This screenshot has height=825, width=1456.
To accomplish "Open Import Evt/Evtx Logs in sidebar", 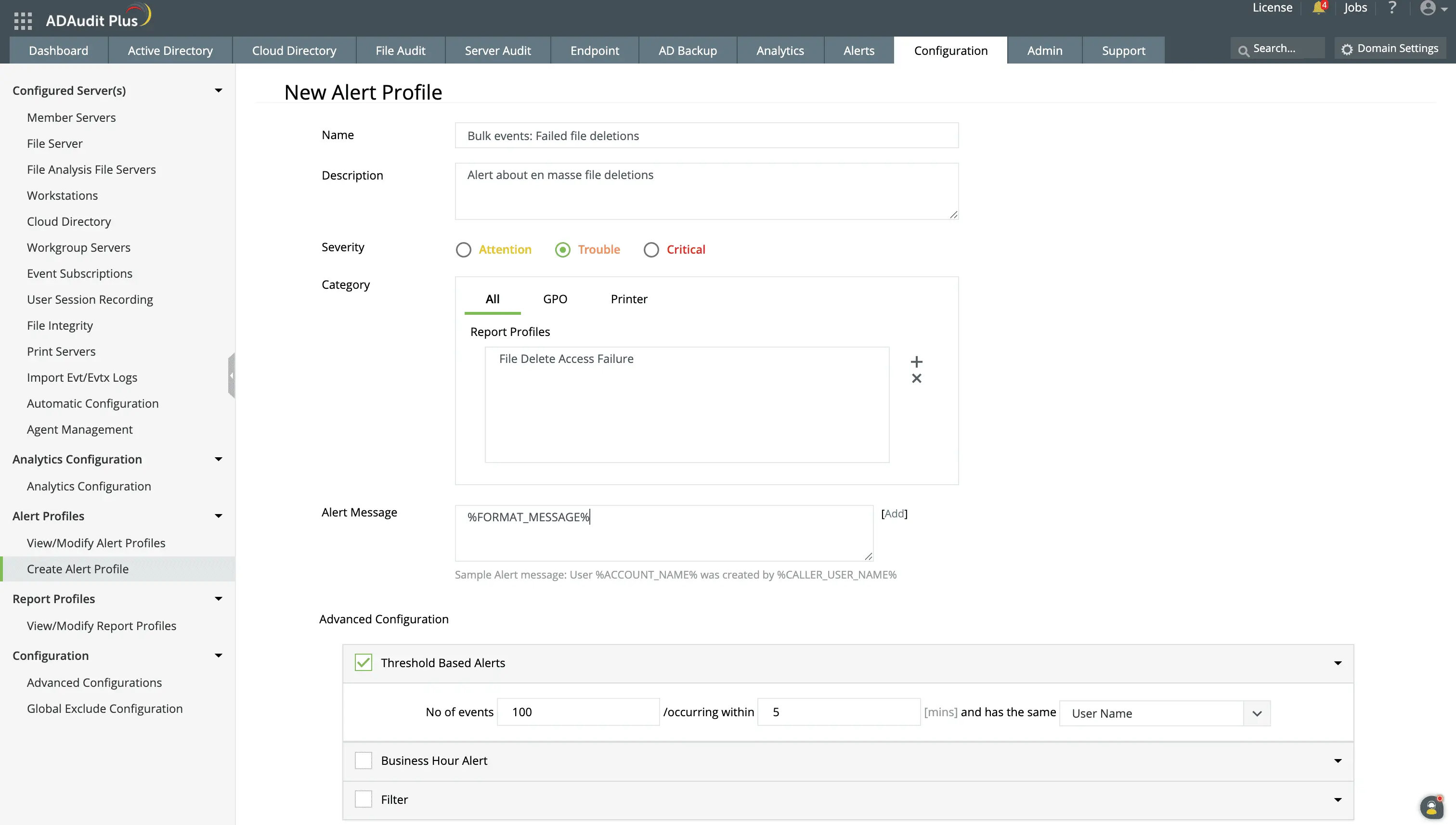I will [82, 377].
